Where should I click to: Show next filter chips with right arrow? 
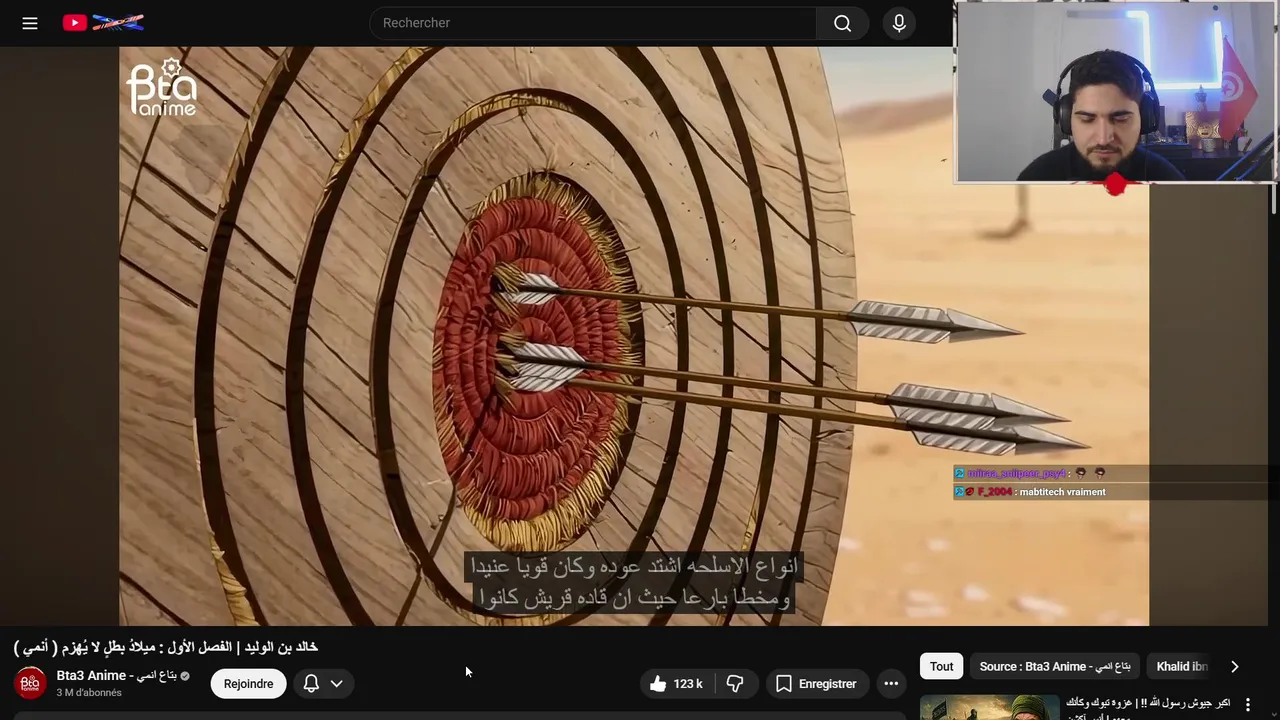pos(1234,666)
